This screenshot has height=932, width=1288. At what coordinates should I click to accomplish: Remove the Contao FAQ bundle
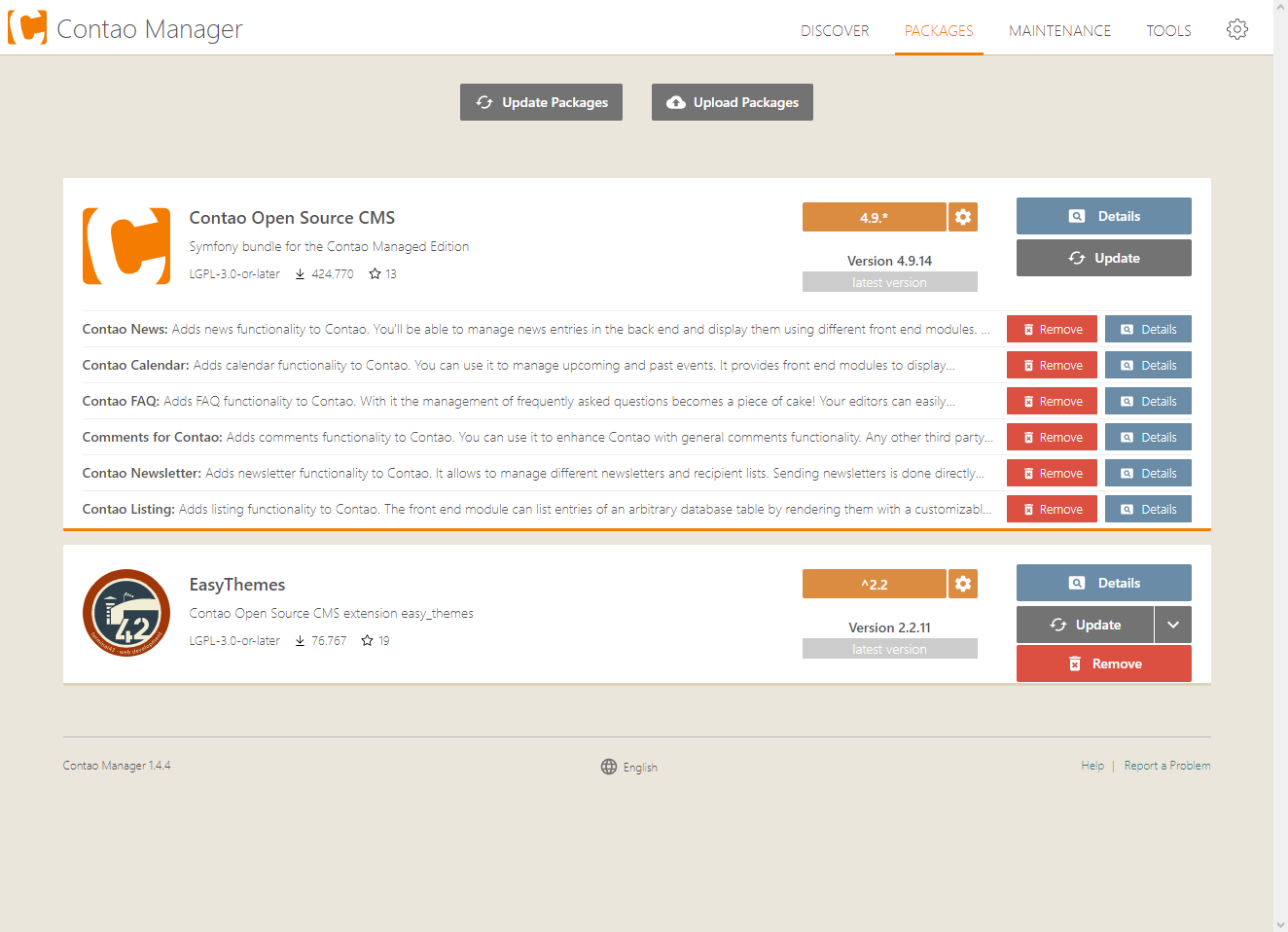click(x=1052, y=401)
